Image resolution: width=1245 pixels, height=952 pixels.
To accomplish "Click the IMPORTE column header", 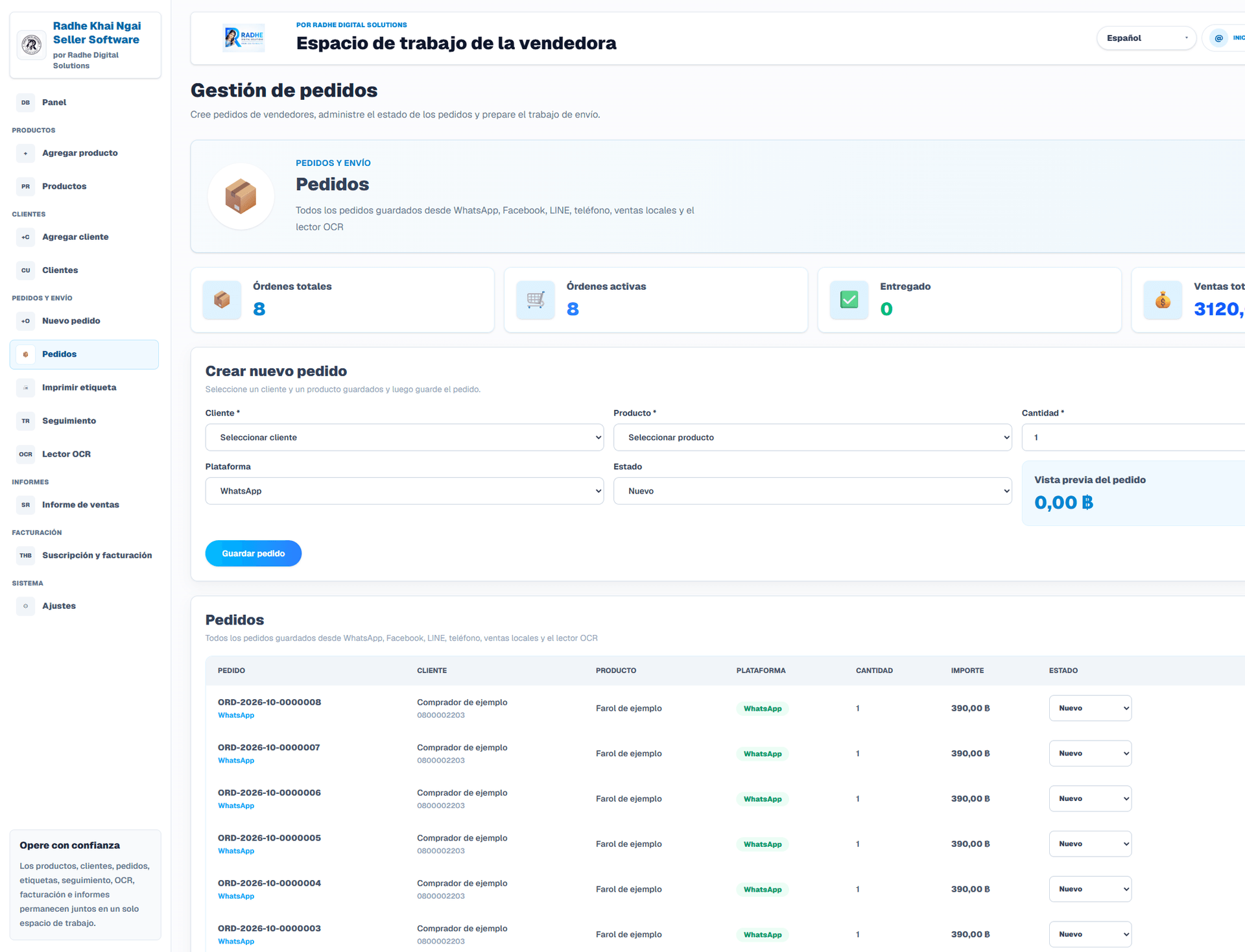I will click(x=967, y=671).
